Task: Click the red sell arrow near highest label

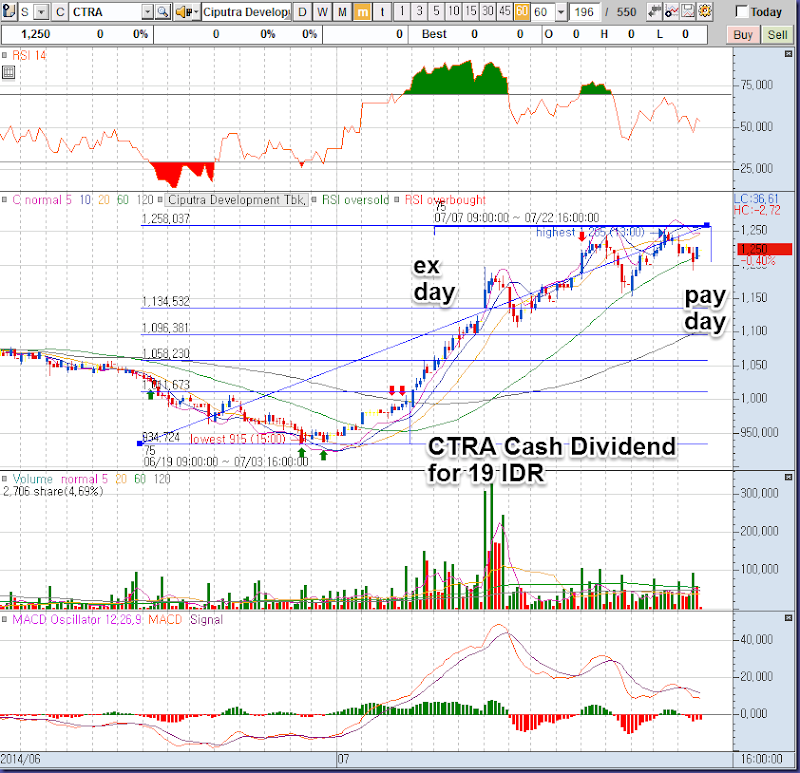Action: click(x=582, y=236)
